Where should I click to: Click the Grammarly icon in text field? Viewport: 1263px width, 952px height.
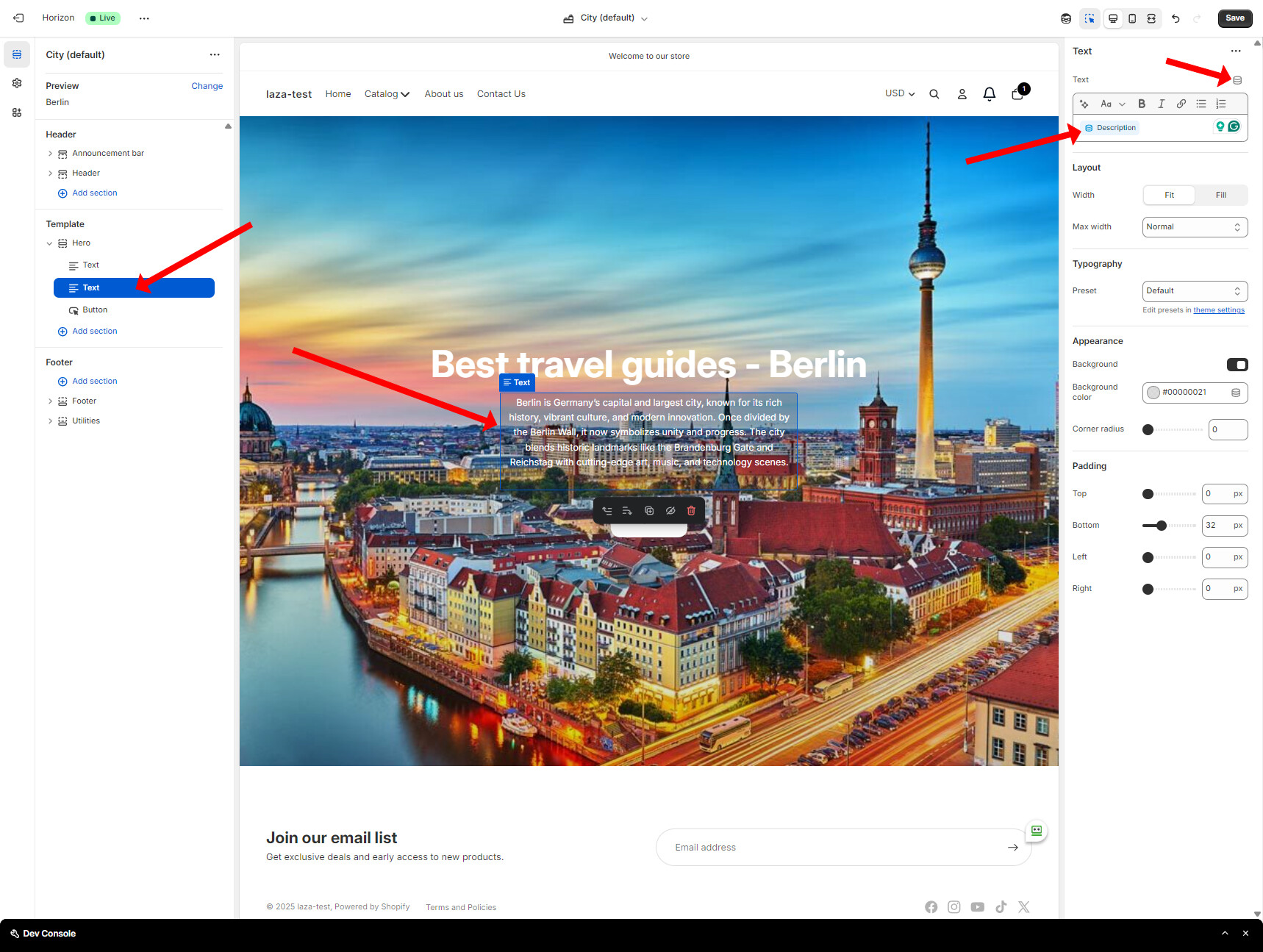(x=1234, y=126)
